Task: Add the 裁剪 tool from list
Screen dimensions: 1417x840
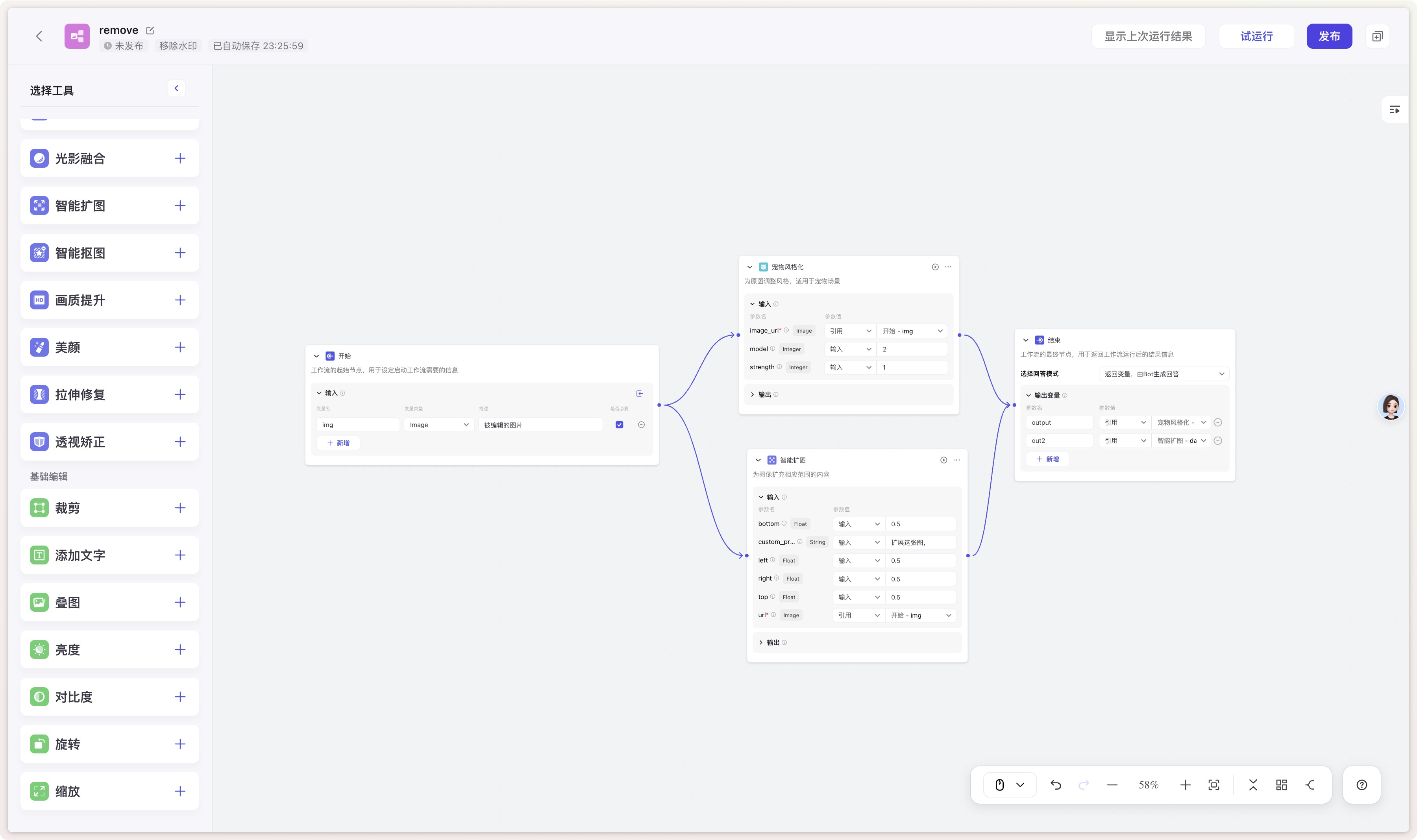Action: click(180, 508)
